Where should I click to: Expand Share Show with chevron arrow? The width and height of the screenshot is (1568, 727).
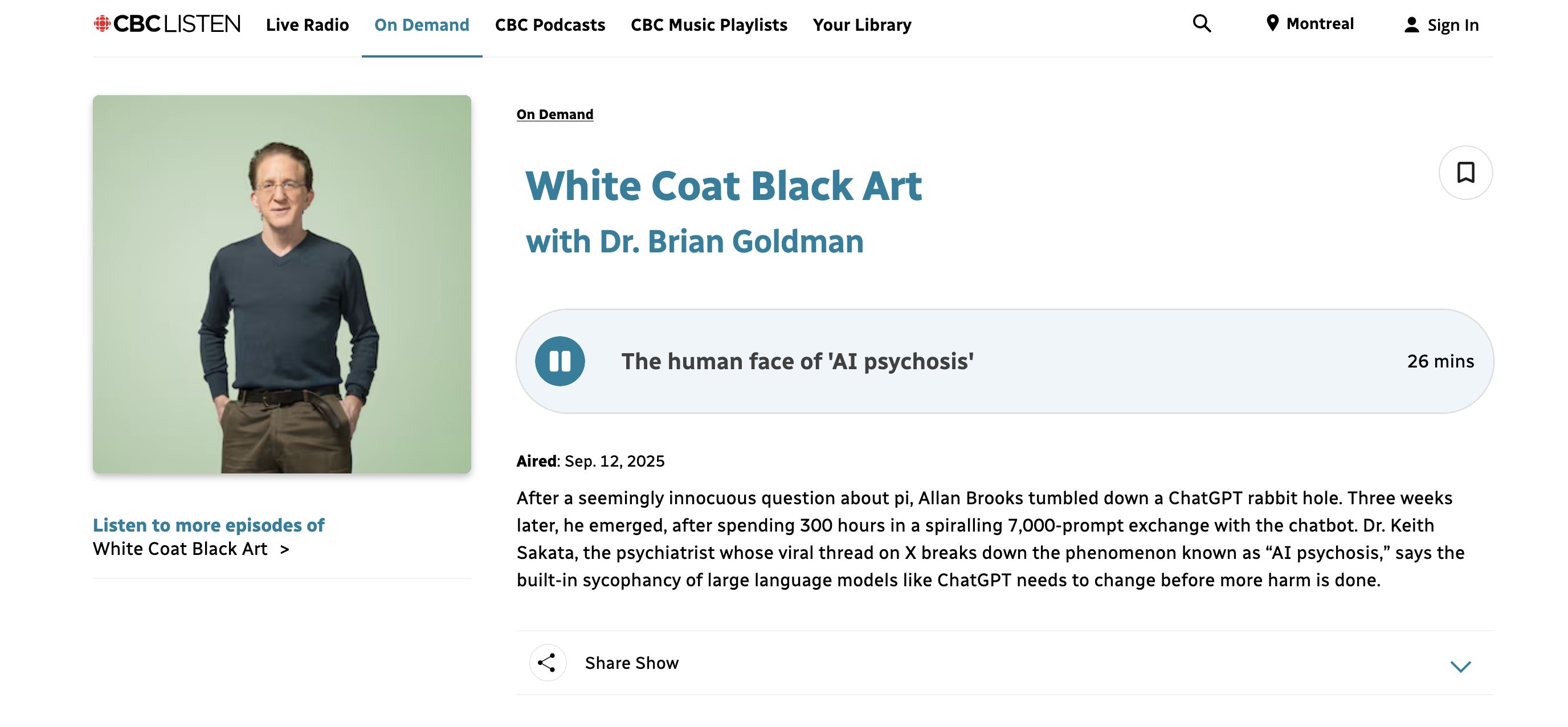click(x=1460, y=666)
